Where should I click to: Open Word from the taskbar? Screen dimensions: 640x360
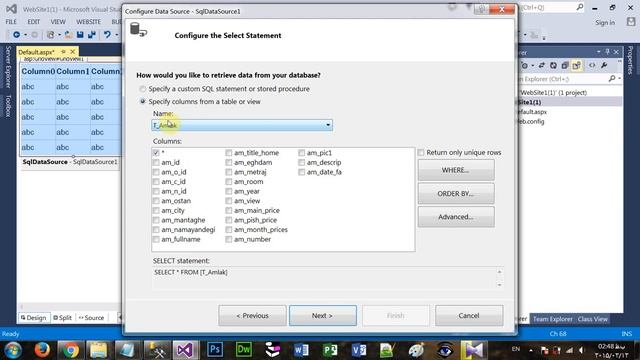[301, 350]
